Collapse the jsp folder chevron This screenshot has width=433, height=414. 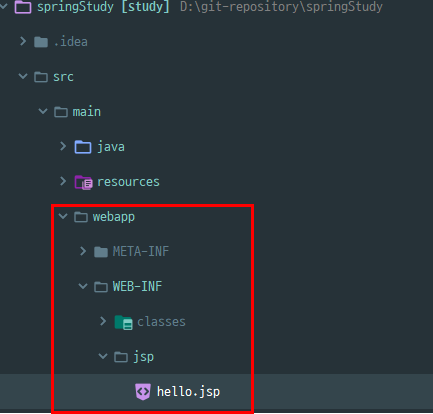coord(103,356)
